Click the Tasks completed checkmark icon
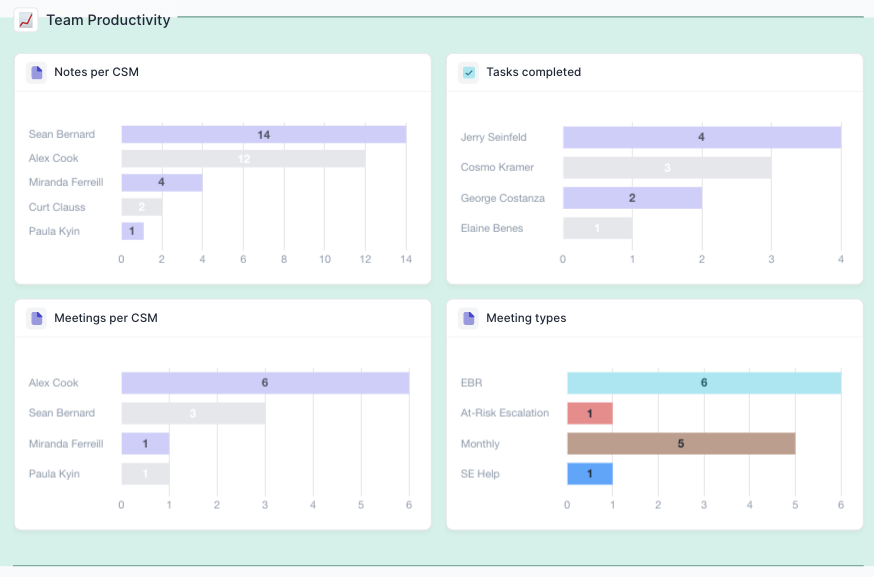Viewport: 874px width, 577px height. (468, 72)
